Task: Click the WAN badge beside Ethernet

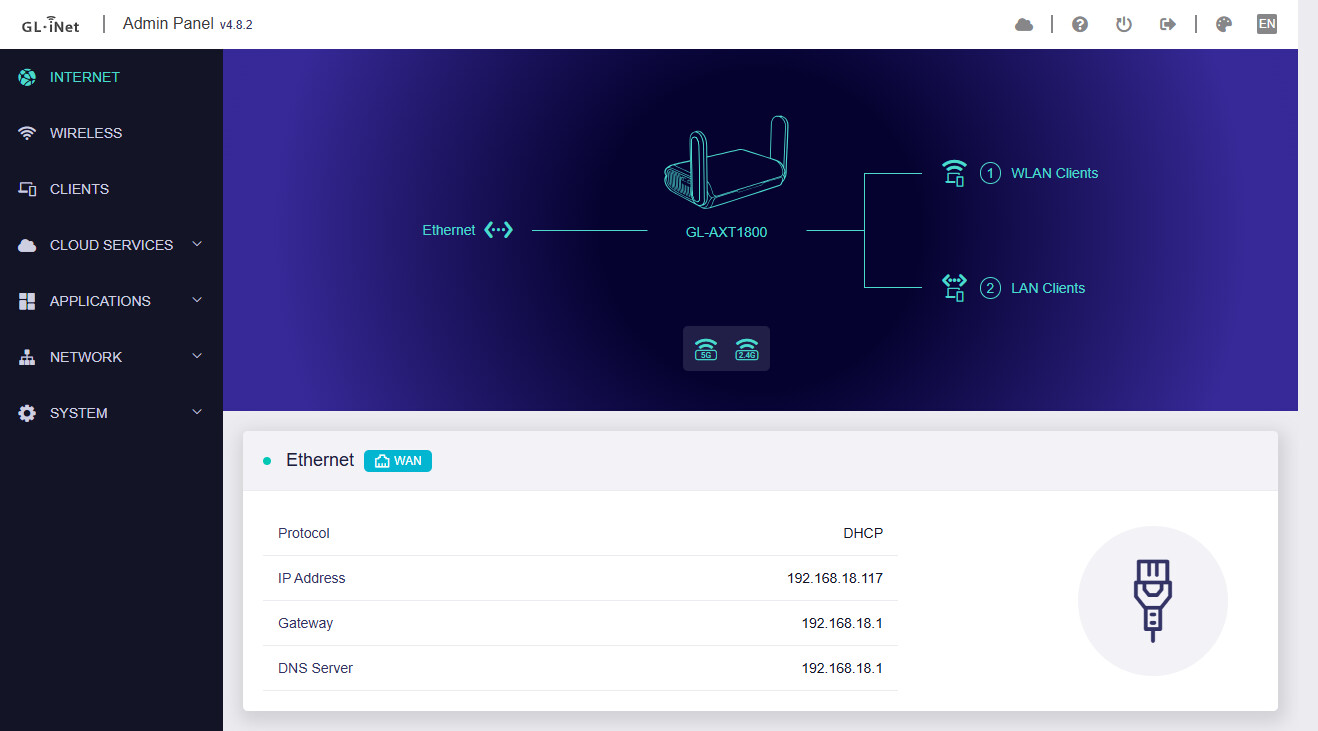Action: 398,460
